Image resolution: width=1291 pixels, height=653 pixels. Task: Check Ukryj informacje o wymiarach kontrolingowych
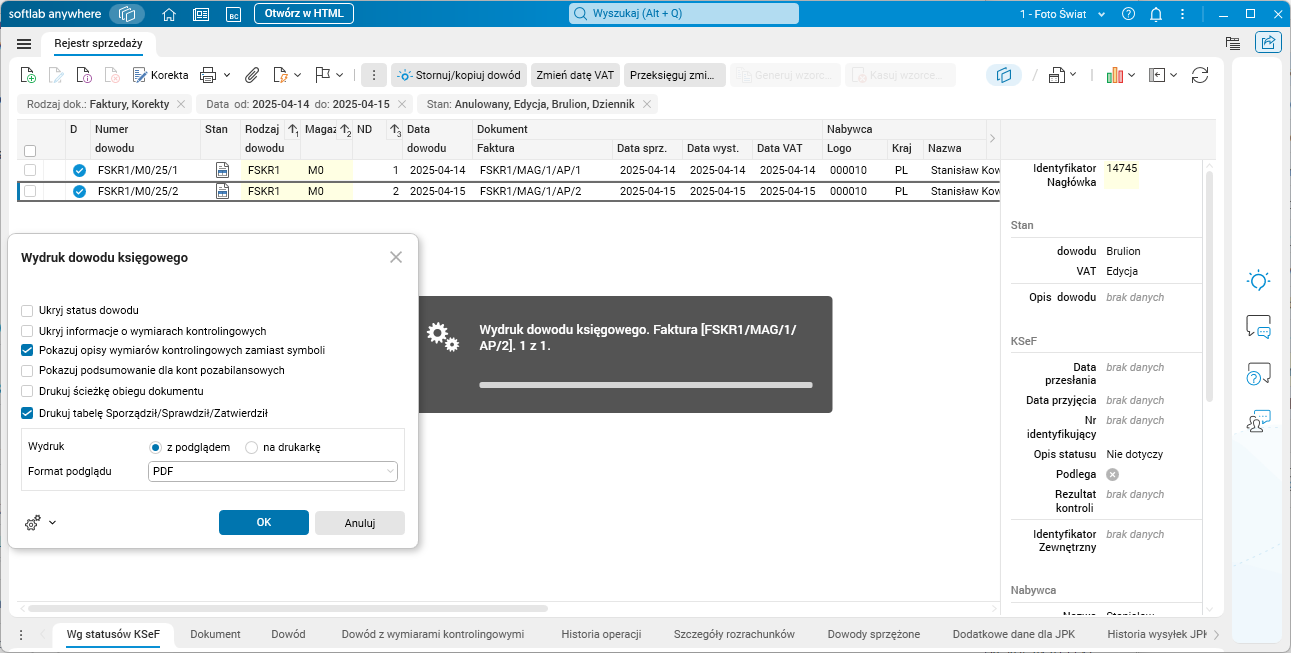[28, 330]
